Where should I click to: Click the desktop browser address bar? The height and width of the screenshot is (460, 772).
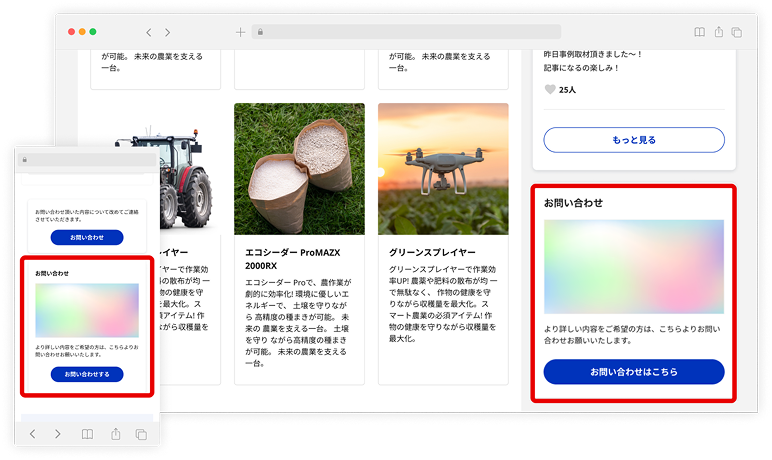[x=406, y=32]
